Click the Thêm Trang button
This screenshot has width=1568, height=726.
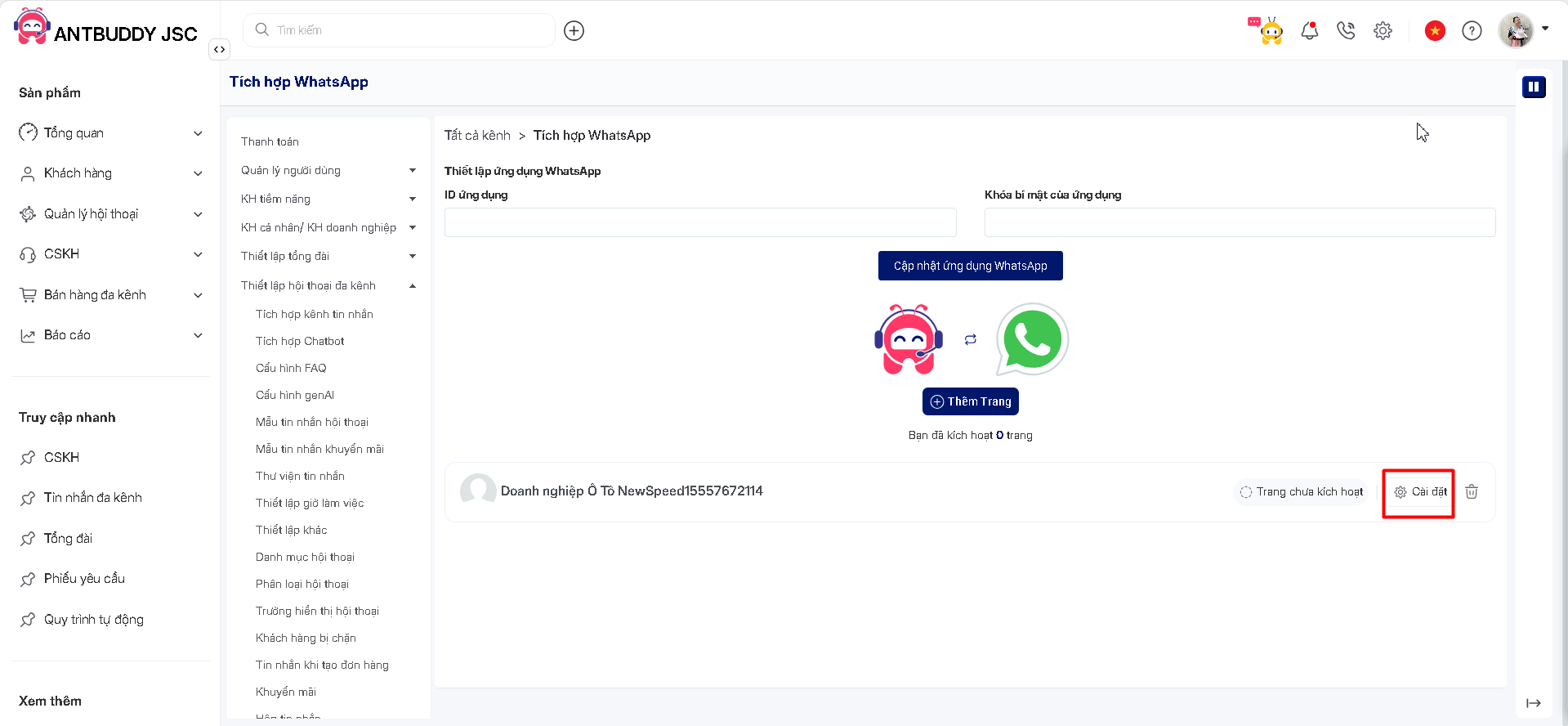pos(970,401)
